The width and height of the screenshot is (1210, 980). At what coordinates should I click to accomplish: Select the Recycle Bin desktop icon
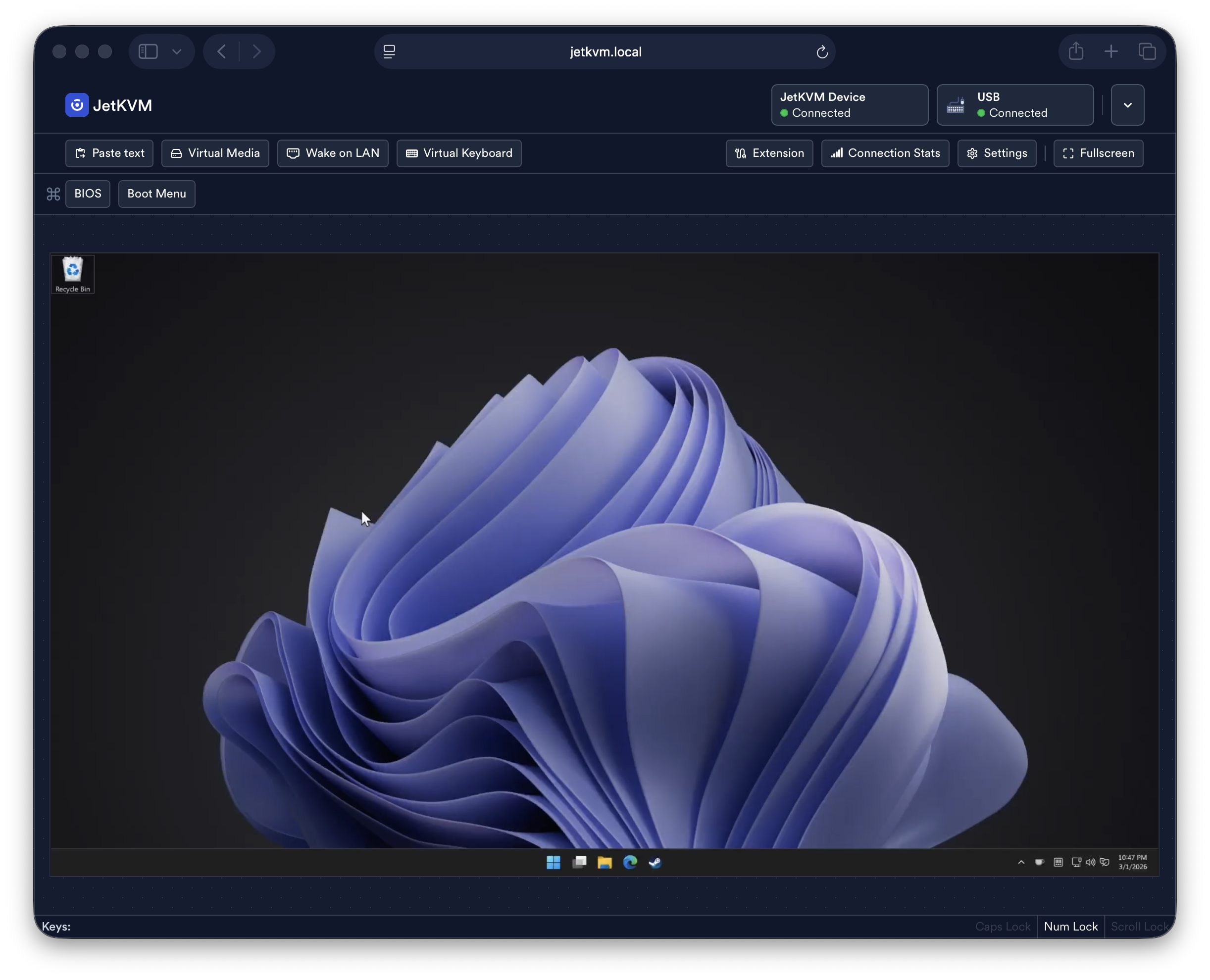tap(73, 274)
